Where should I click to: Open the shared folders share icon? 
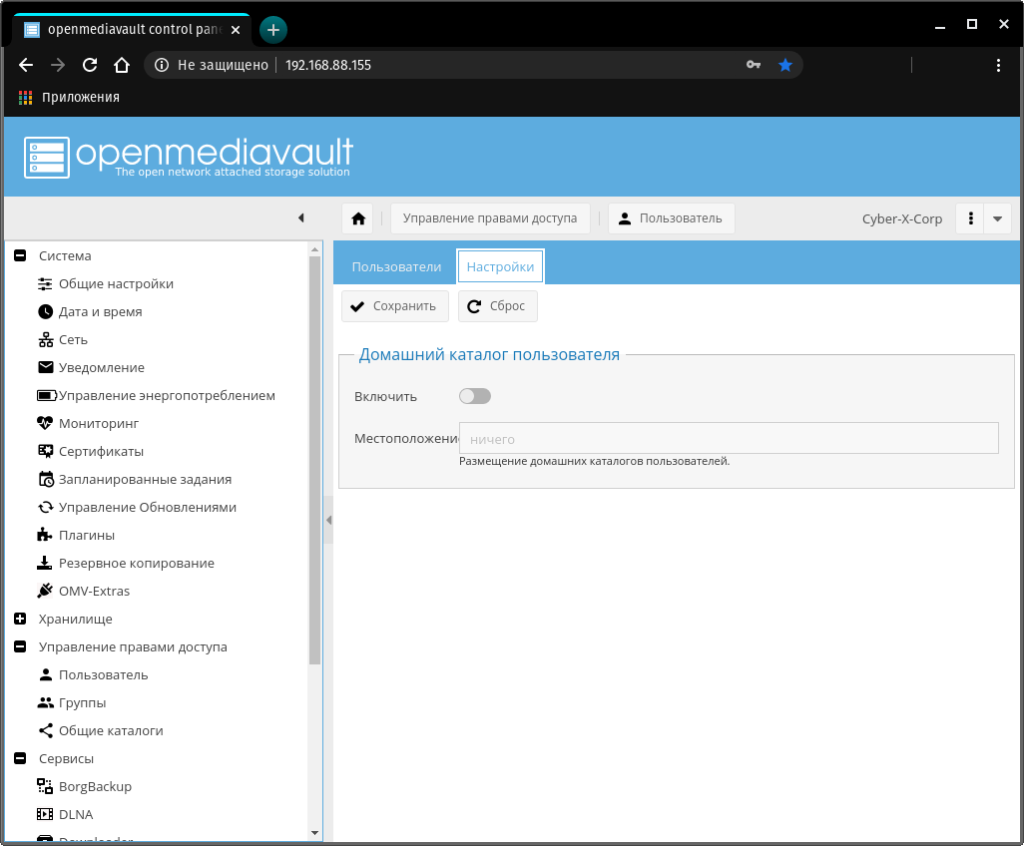coord(45,731)
